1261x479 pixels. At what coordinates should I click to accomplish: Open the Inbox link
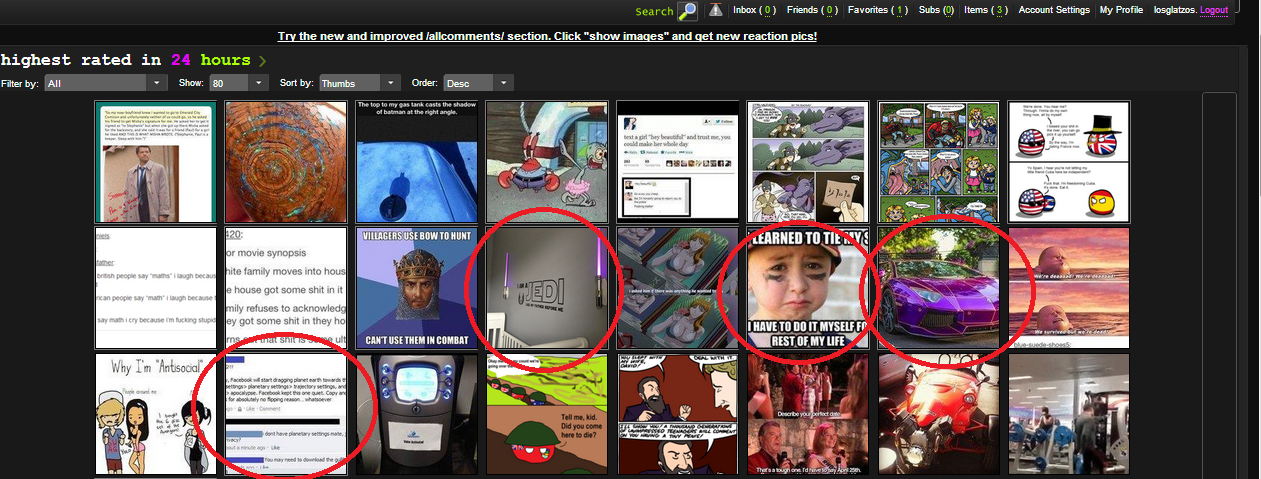click(754, 10)
